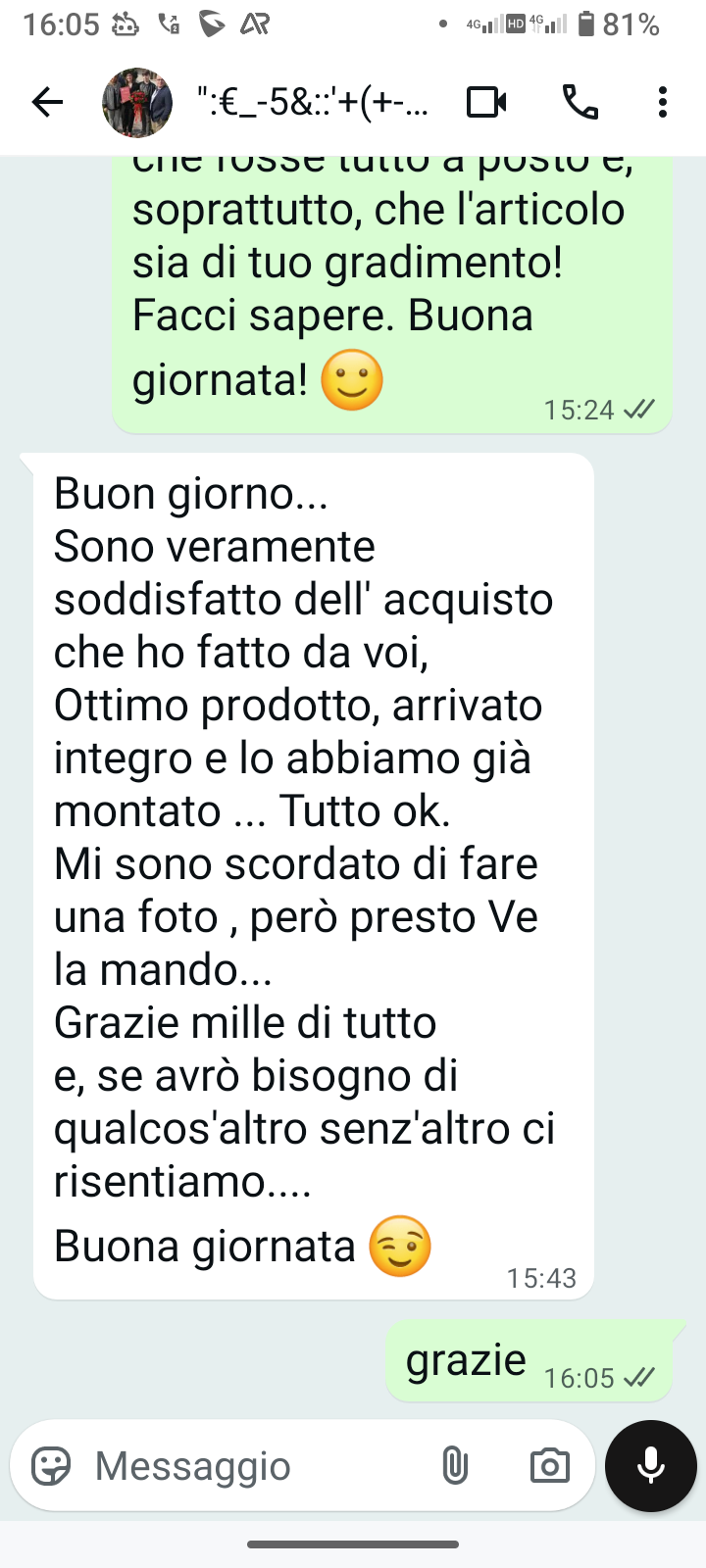Start a voice call with the phone icon
Viewport: 706px width, 1568px height.
(x=580, y=102)
